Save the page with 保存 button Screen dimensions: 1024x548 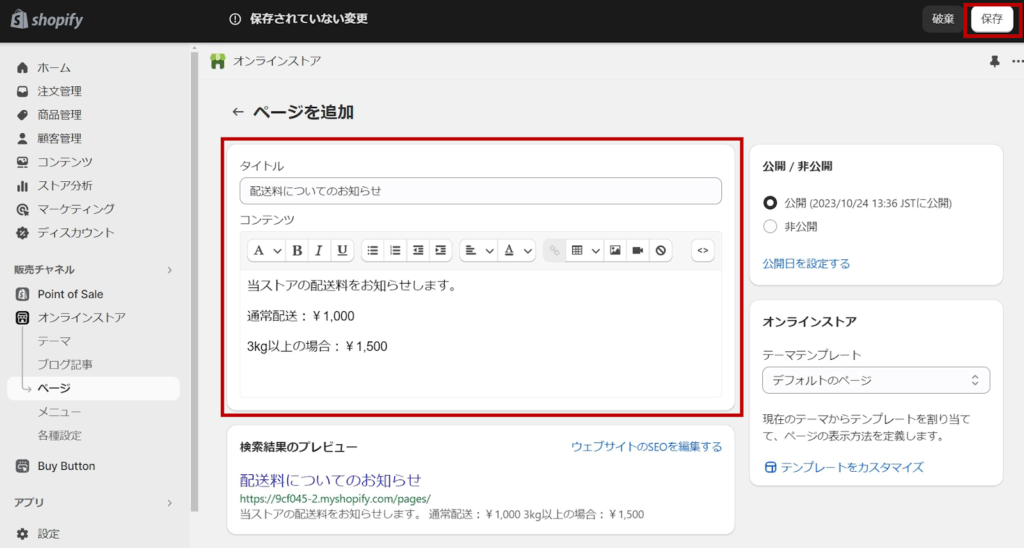991,19
